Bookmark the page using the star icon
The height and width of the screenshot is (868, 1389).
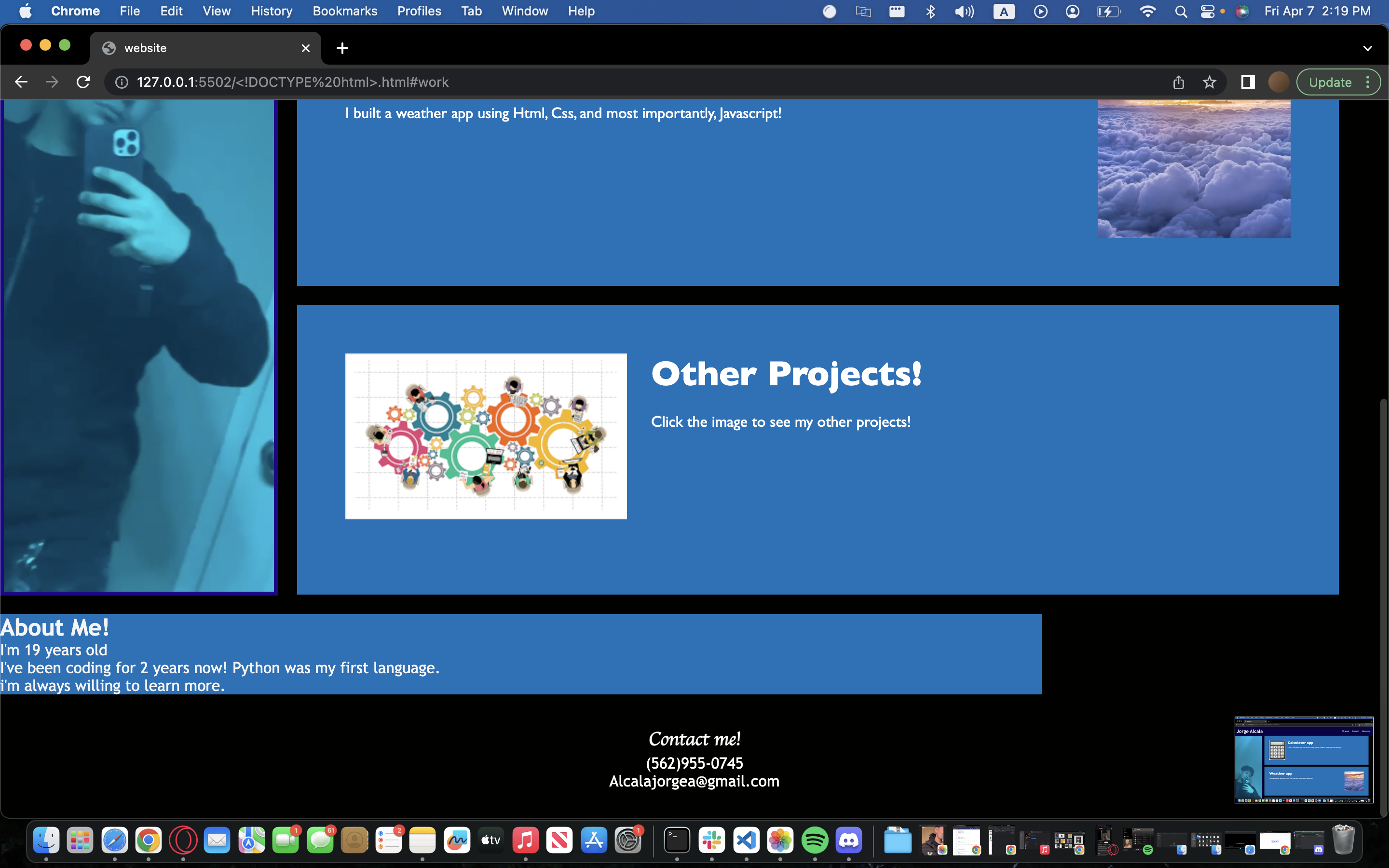point(1210,82)
